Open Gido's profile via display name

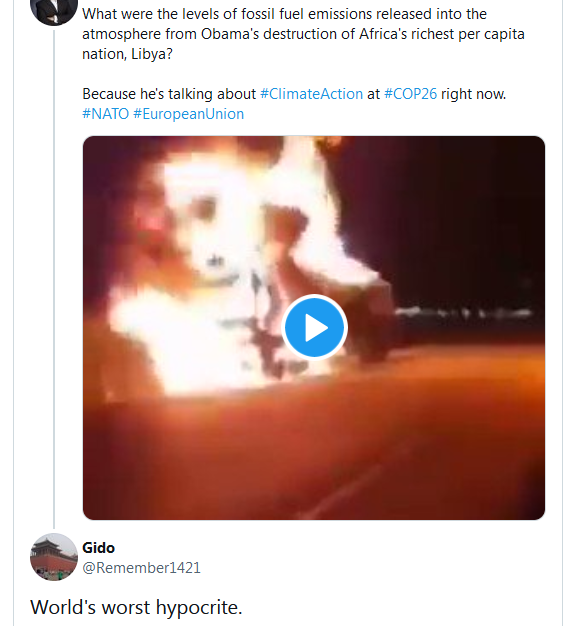98,548
